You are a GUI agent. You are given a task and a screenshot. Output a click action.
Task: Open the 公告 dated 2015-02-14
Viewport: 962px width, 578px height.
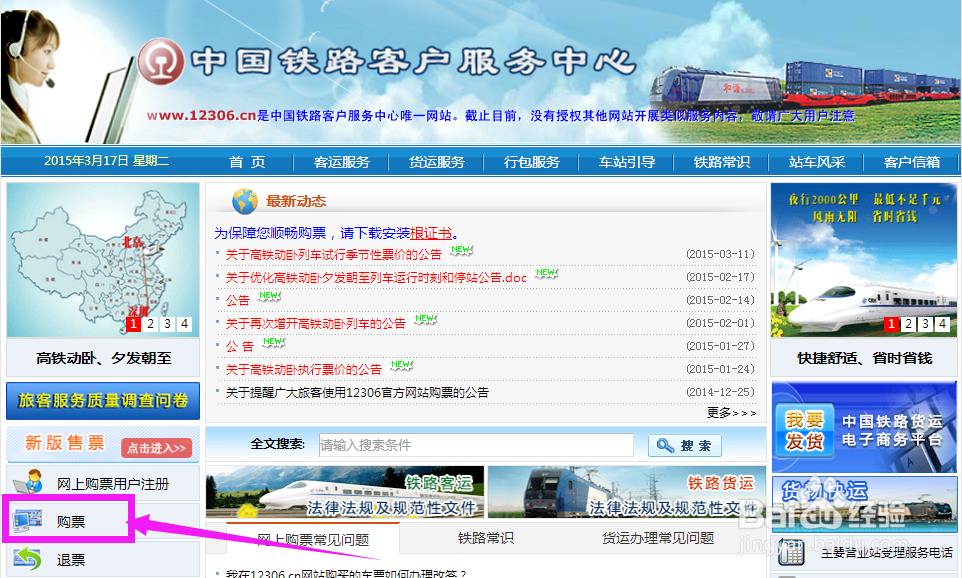click(237, 300)
